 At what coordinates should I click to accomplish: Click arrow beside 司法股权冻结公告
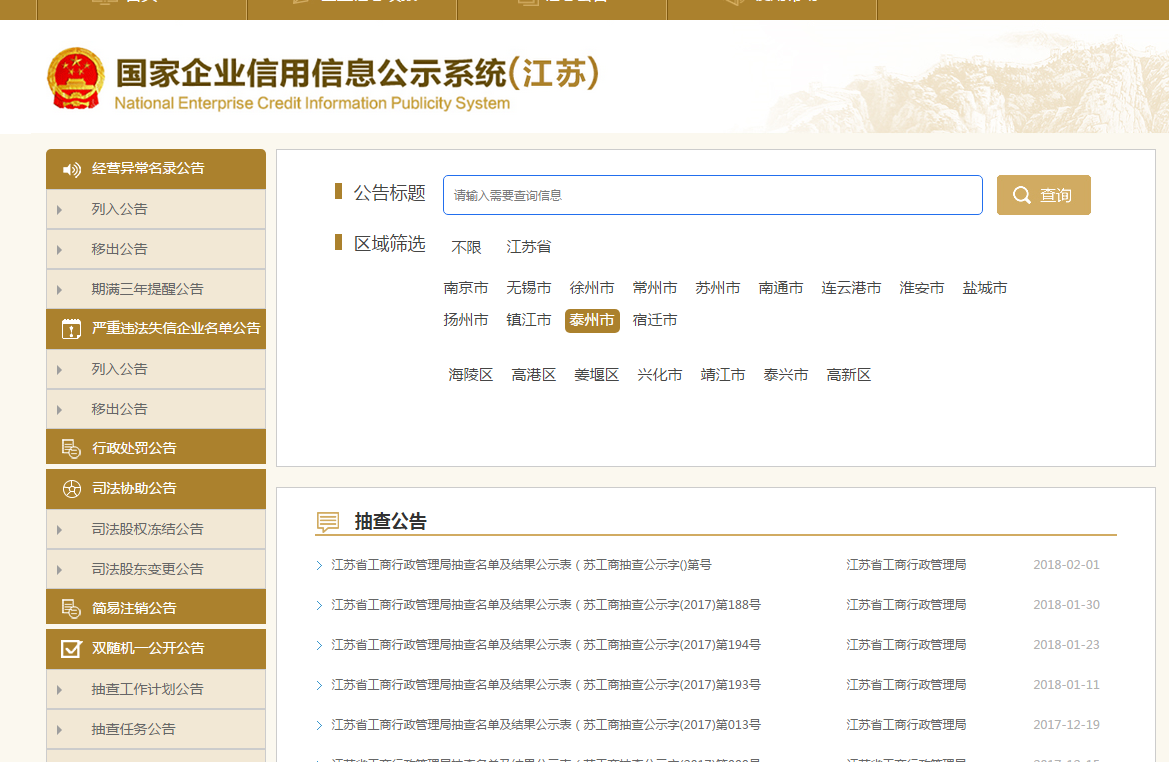[x=60, y=530]
